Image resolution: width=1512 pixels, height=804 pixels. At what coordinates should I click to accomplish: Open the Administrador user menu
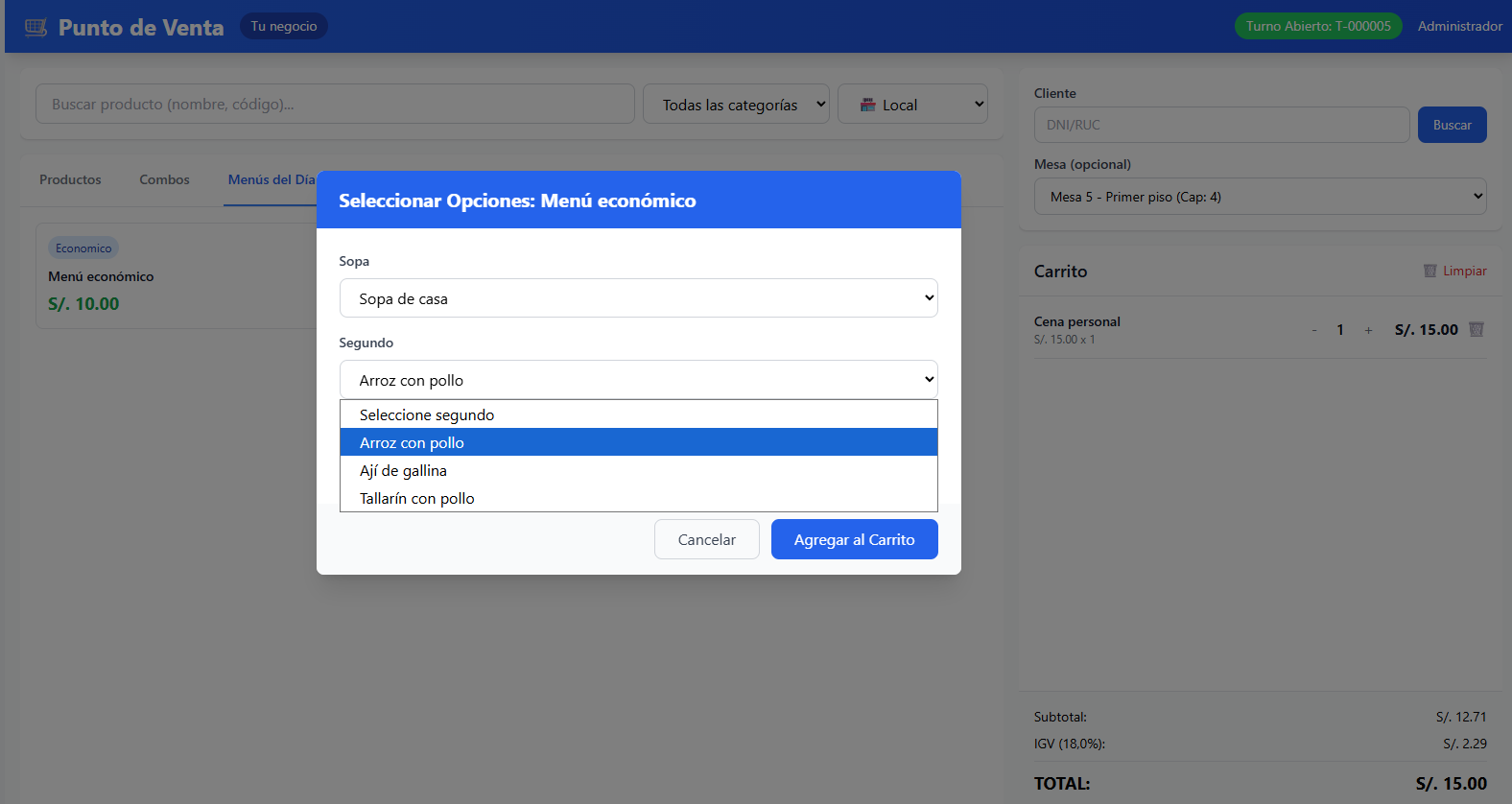(1460, 26)
